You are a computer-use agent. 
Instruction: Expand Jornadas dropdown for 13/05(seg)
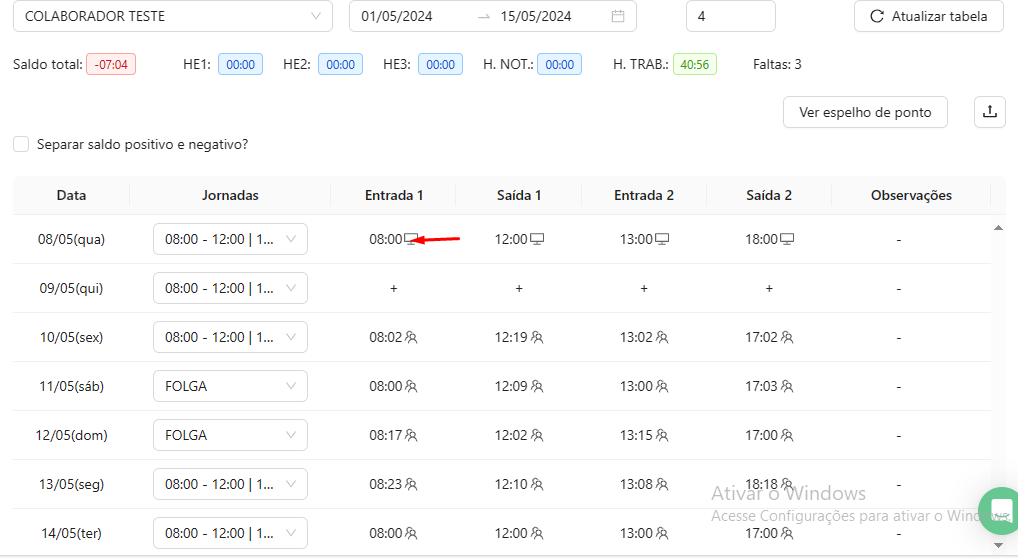point(230,484)
